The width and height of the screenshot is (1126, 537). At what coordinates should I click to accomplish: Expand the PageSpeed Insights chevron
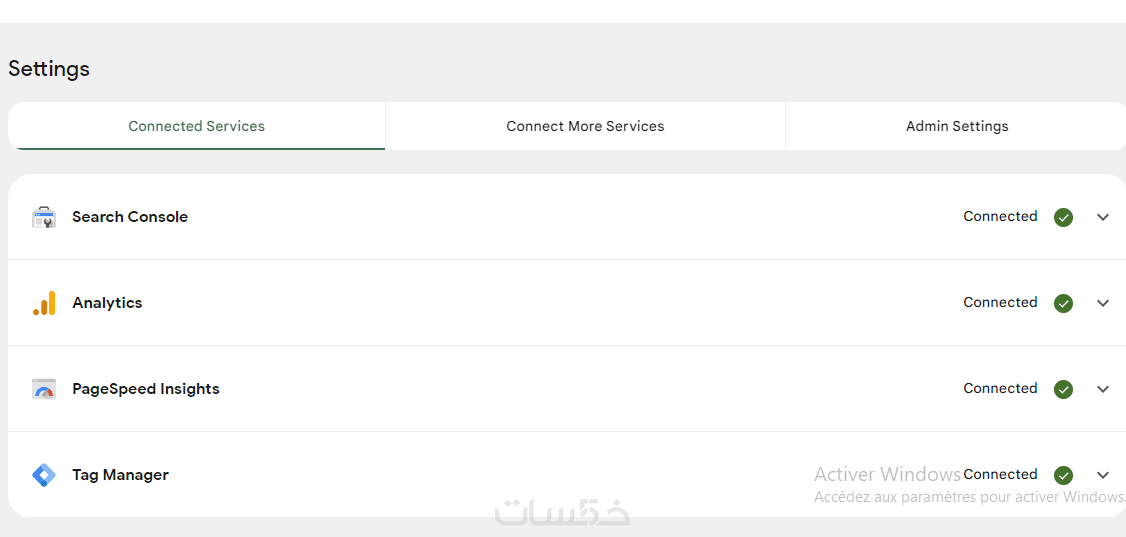(1103, 389)
